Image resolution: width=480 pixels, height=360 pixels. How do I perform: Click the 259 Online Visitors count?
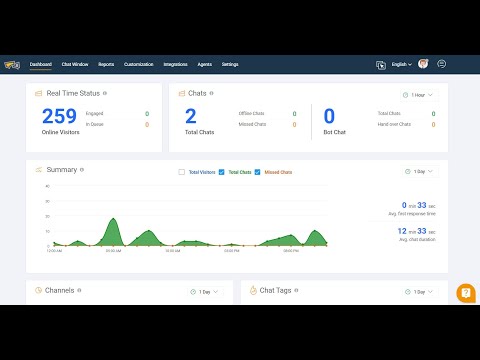click(59, 116)
